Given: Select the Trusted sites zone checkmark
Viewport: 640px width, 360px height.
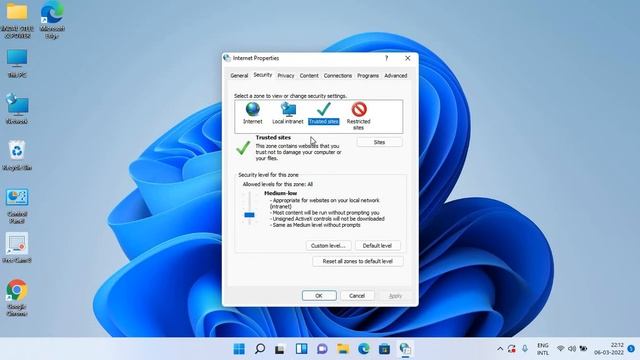Looking at the screenshot, I should [324, 109].
